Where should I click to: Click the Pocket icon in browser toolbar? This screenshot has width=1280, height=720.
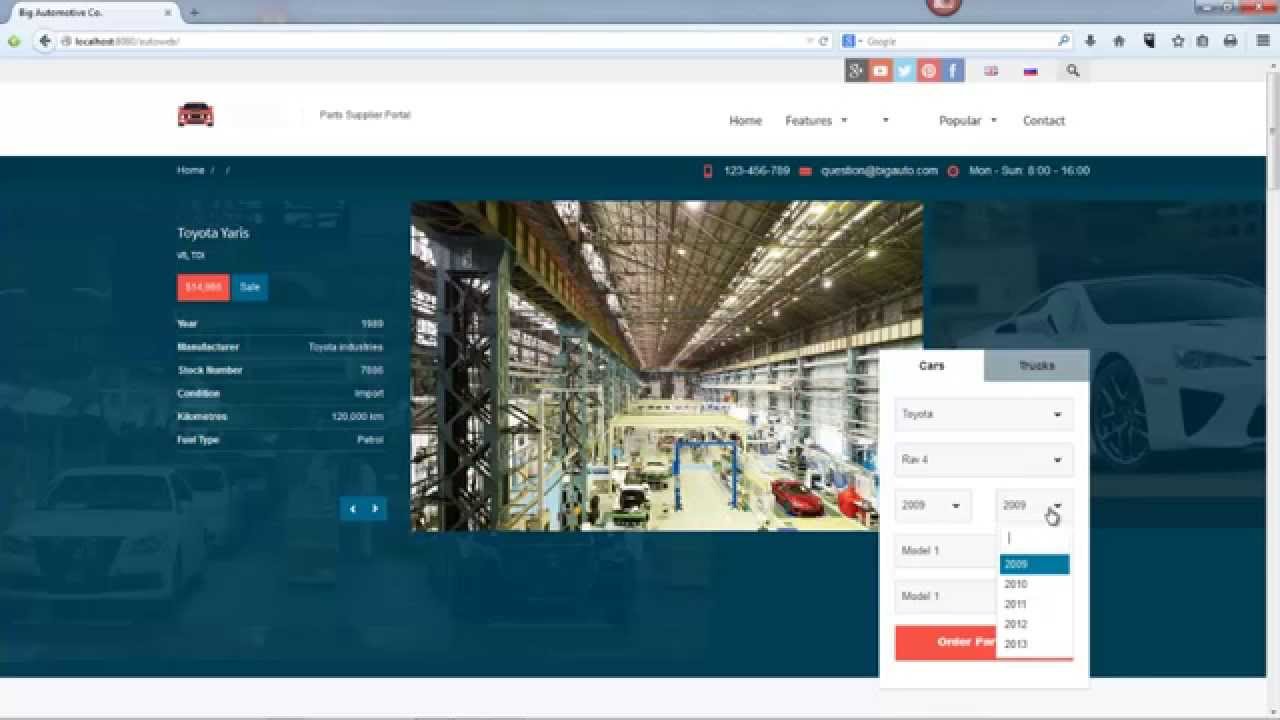(1149, 41)
